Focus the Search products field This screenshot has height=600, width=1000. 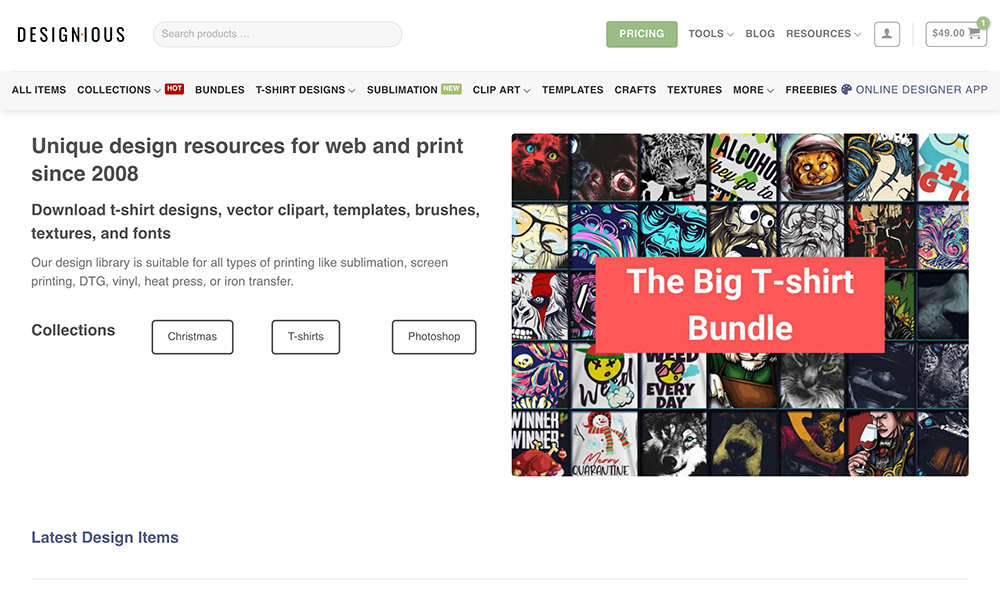tap(277, 34)
